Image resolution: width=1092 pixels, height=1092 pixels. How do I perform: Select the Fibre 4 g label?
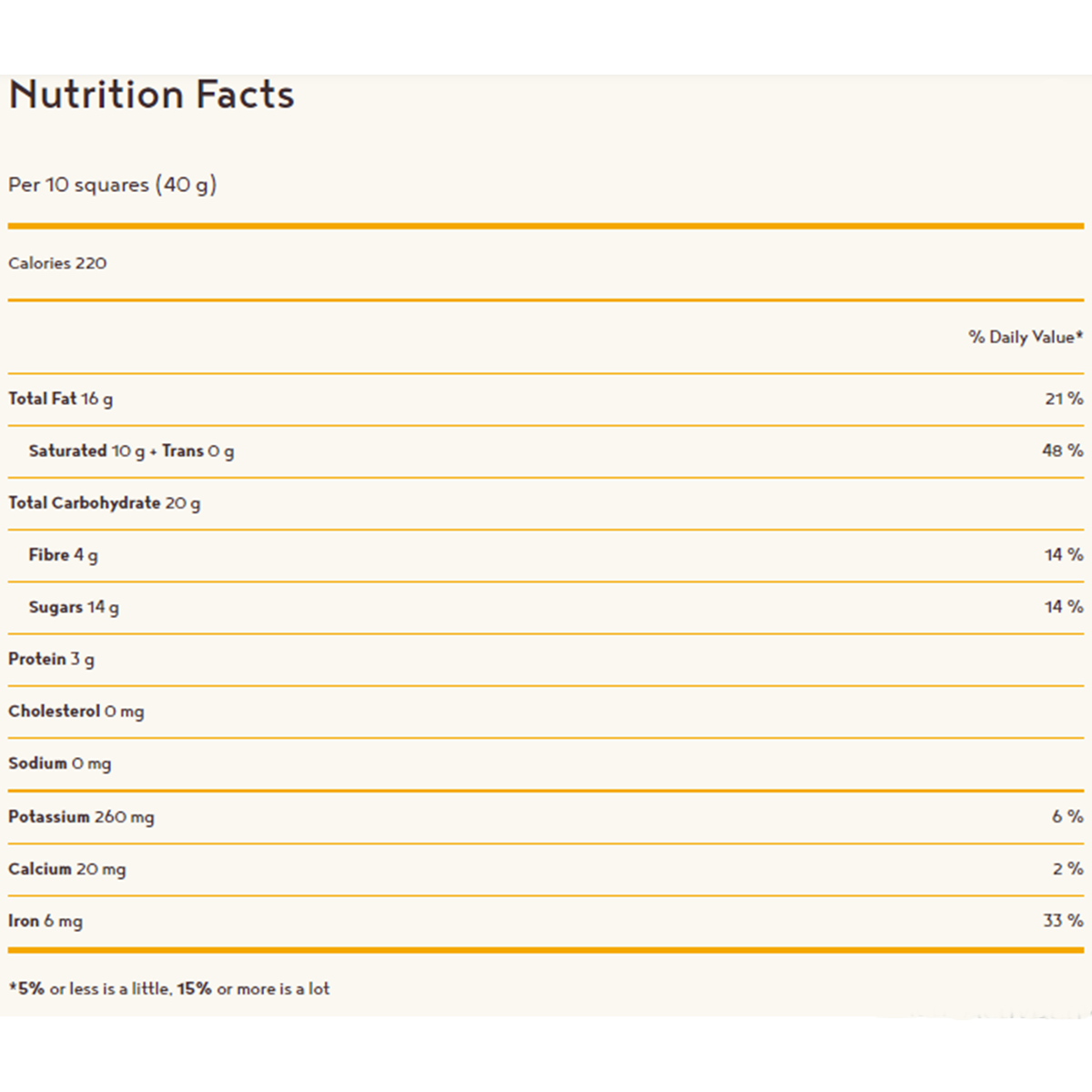(63, 555)
